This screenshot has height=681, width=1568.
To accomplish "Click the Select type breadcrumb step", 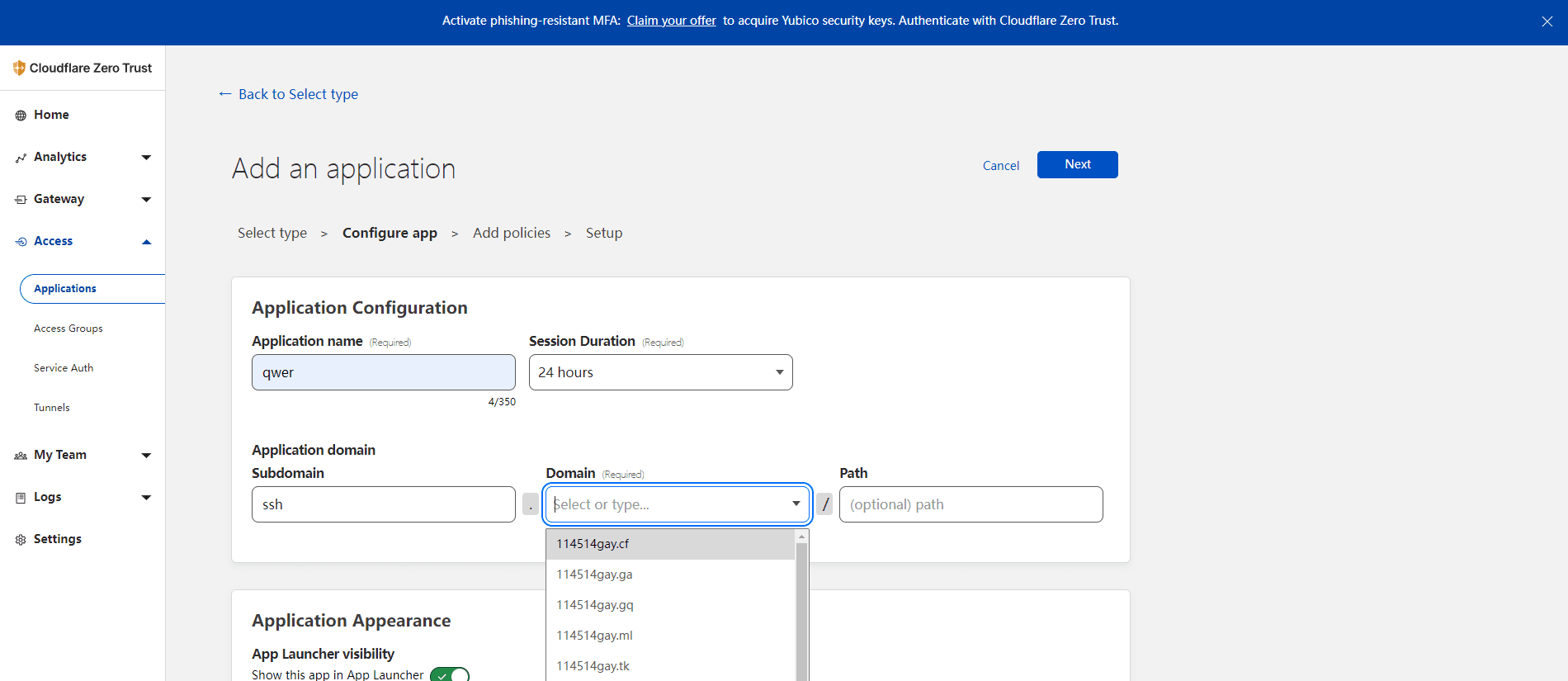I will click(272, 233).
